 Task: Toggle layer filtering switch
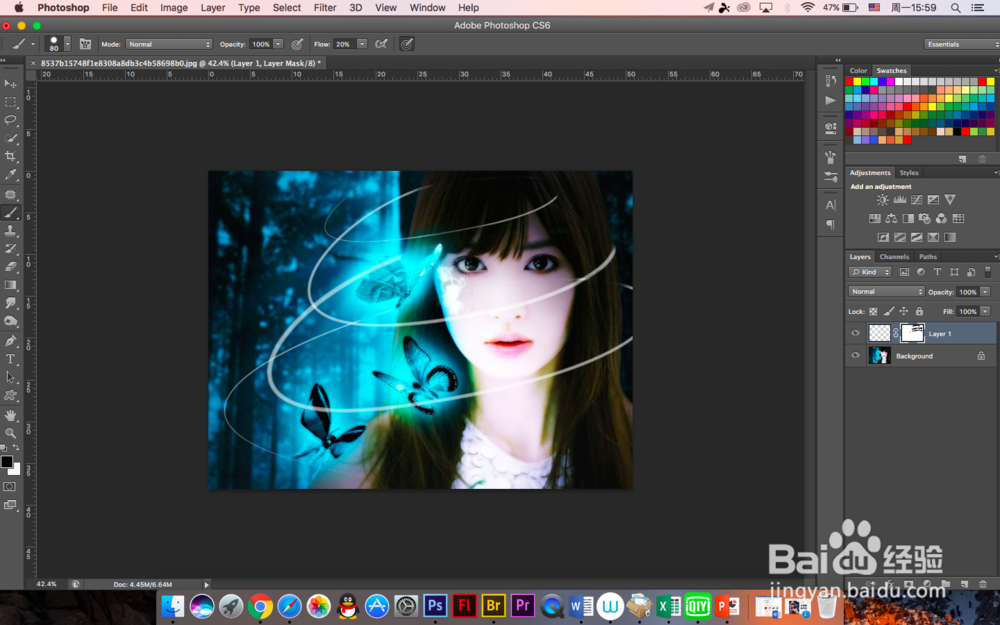point(987,272)
